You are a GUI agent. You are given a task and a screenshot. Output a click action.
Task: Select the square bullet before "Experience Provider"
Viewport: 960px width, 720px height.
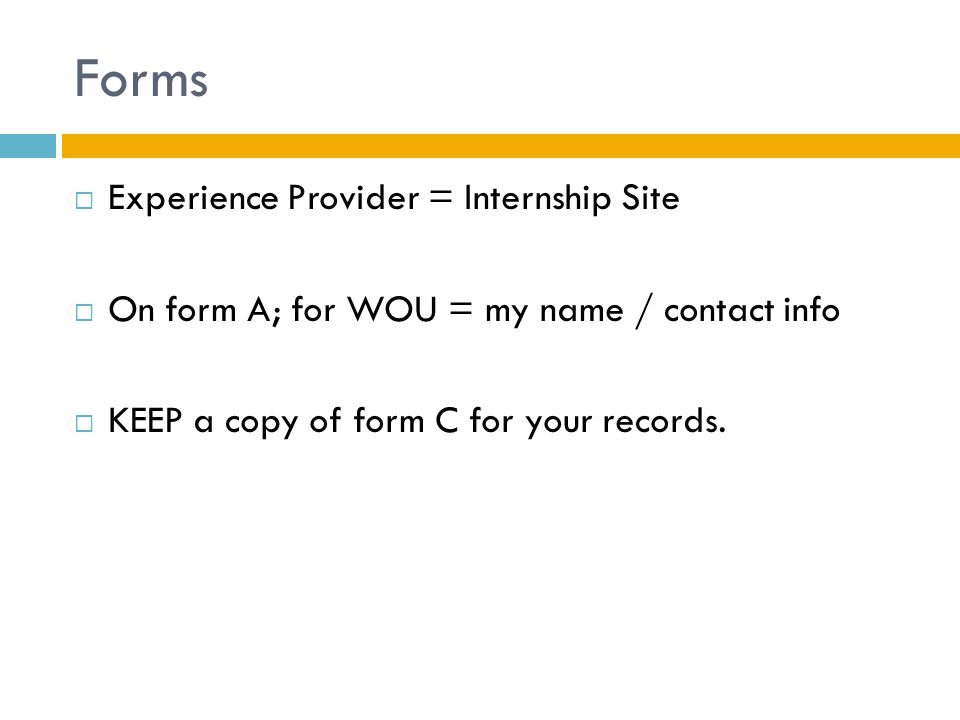tap(84, 201)
